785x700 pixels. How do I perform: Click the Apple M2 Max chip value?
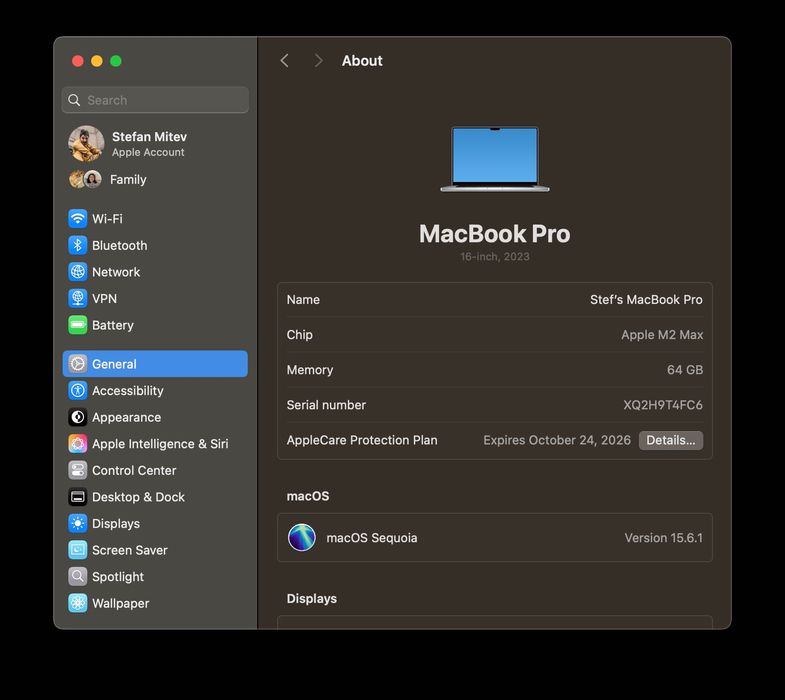click(x=662, y=334)
